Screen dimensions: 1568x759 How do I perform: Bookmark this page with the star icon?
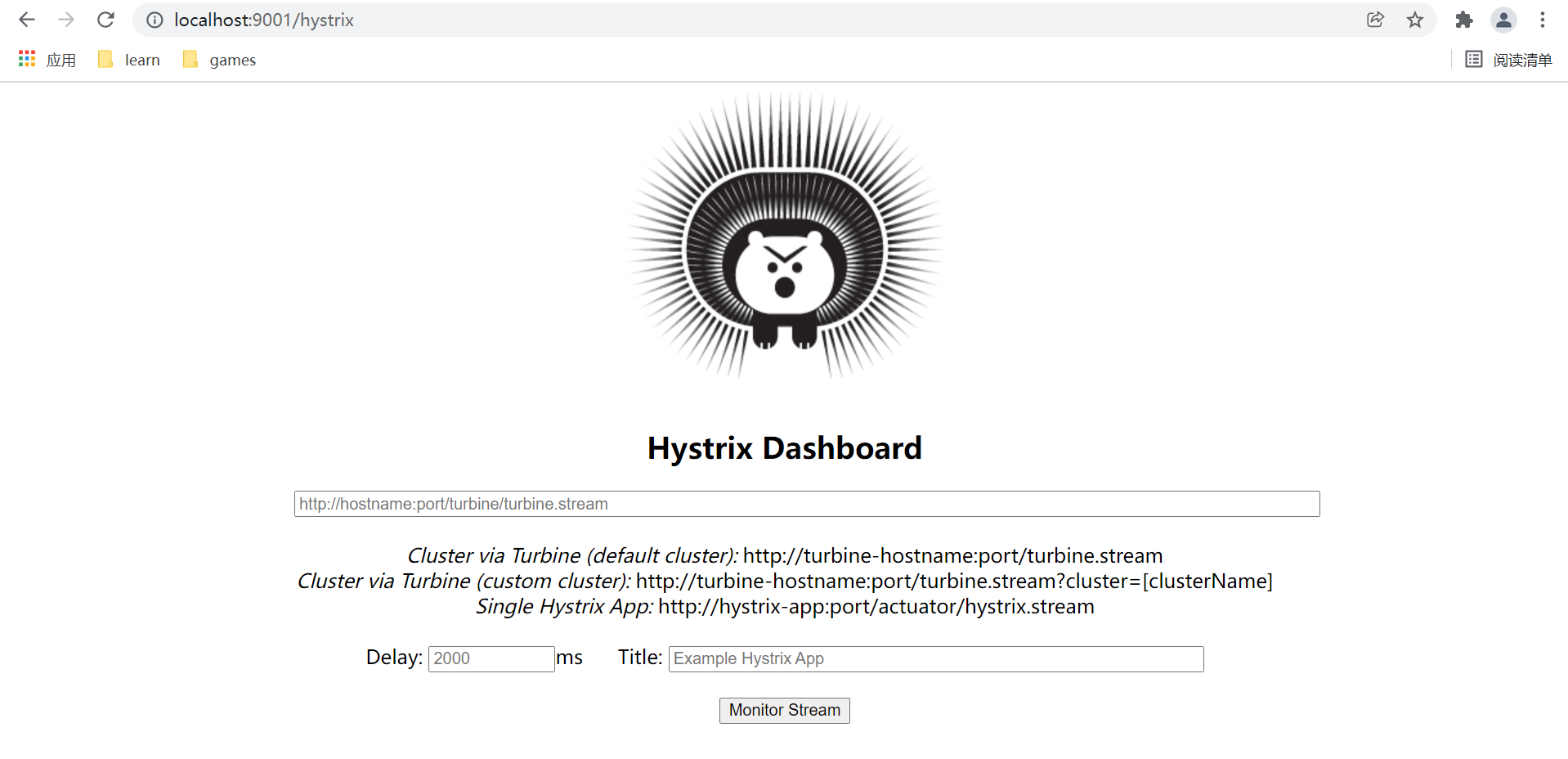(x=1415, y=20)
